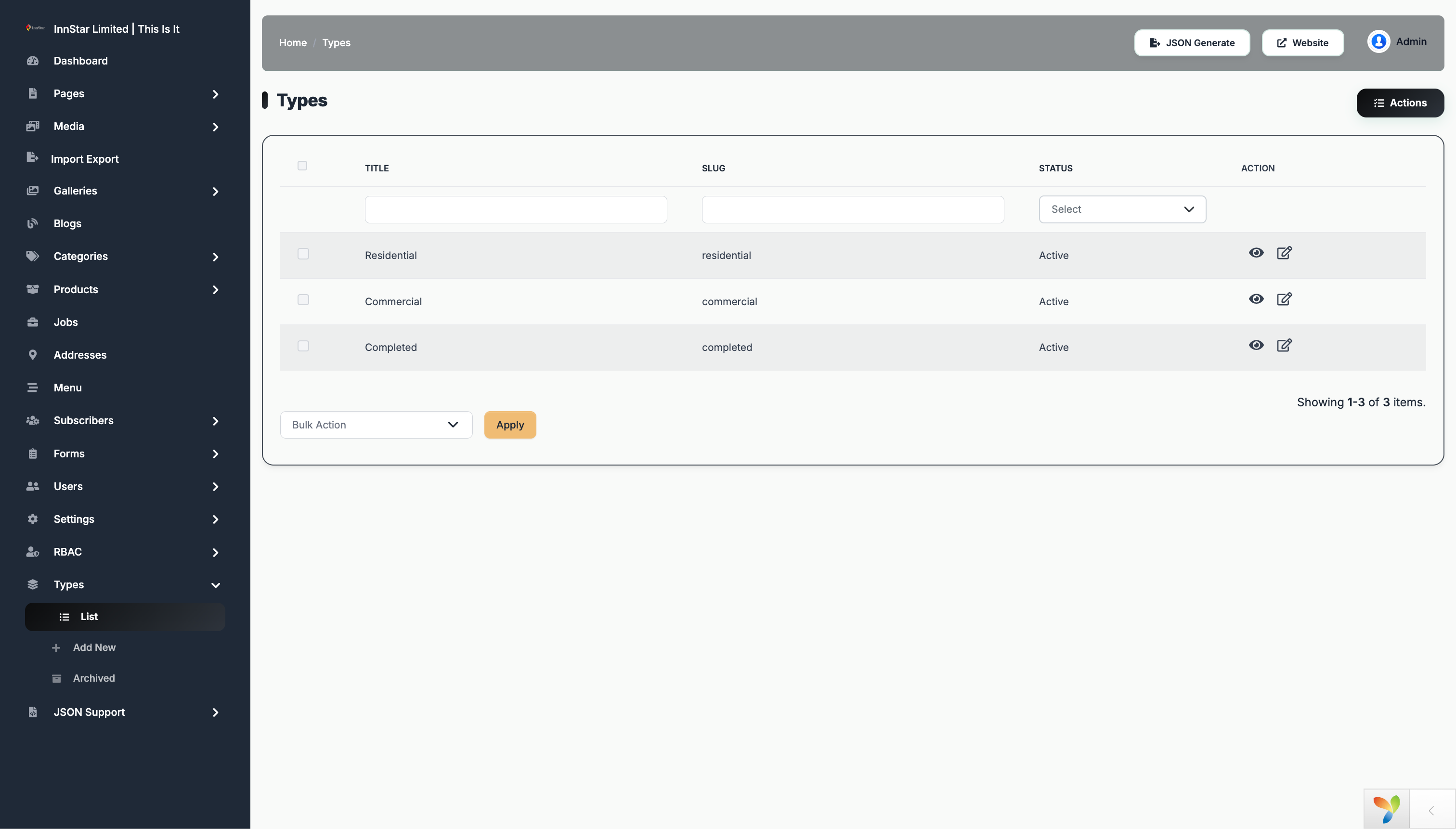Image resolution: width=1456 pixels, height=829 pixels.
Task: Collapse the debug toolbar arrow
Action: coord(1431,810)
